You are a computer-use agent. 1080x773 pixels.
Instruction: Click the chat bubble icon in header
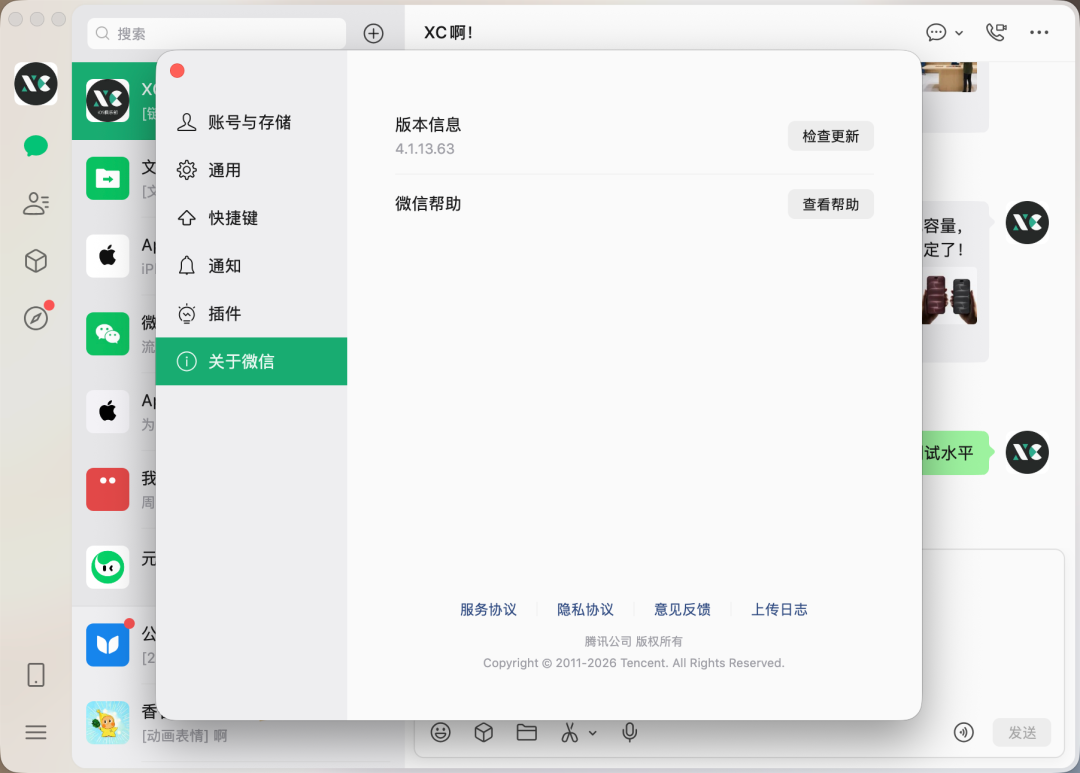point(936,32)
